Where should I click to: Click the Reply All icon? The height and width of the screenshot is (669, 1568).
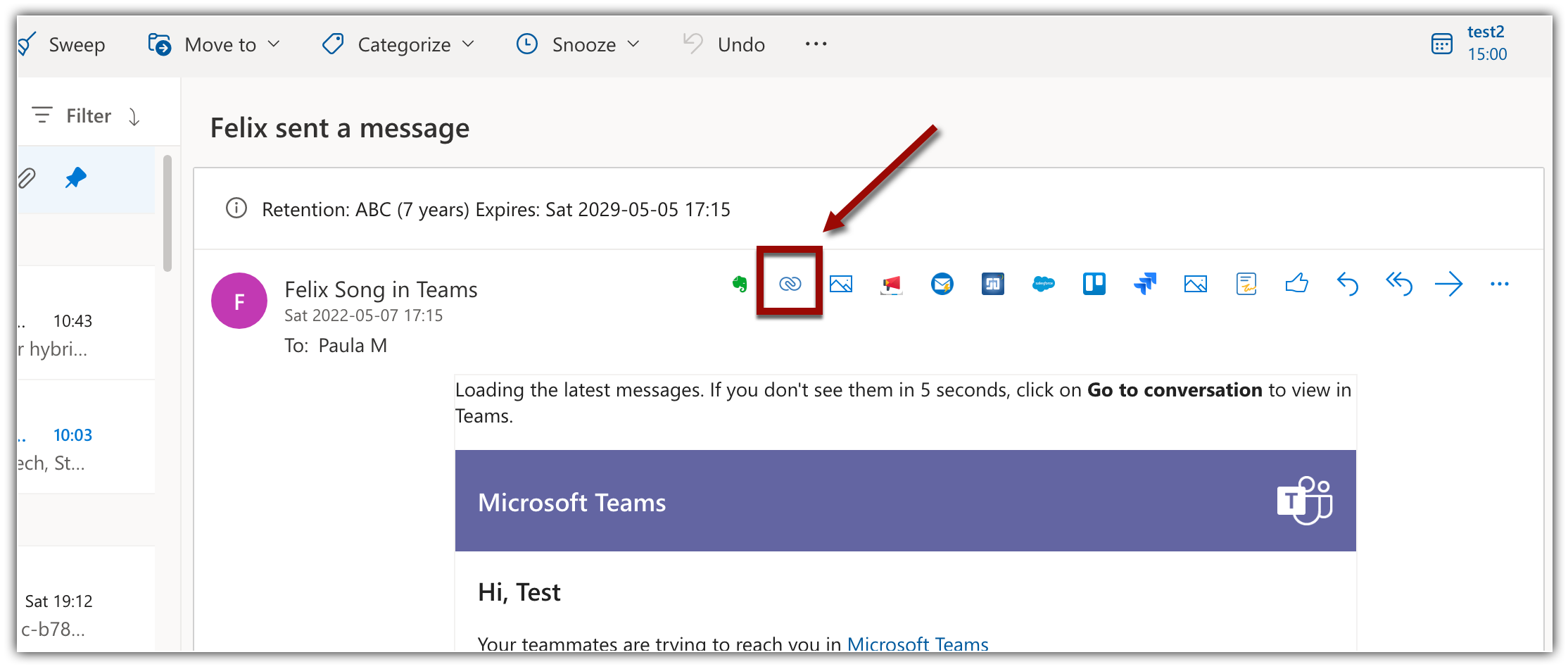tap(1398, 285)
